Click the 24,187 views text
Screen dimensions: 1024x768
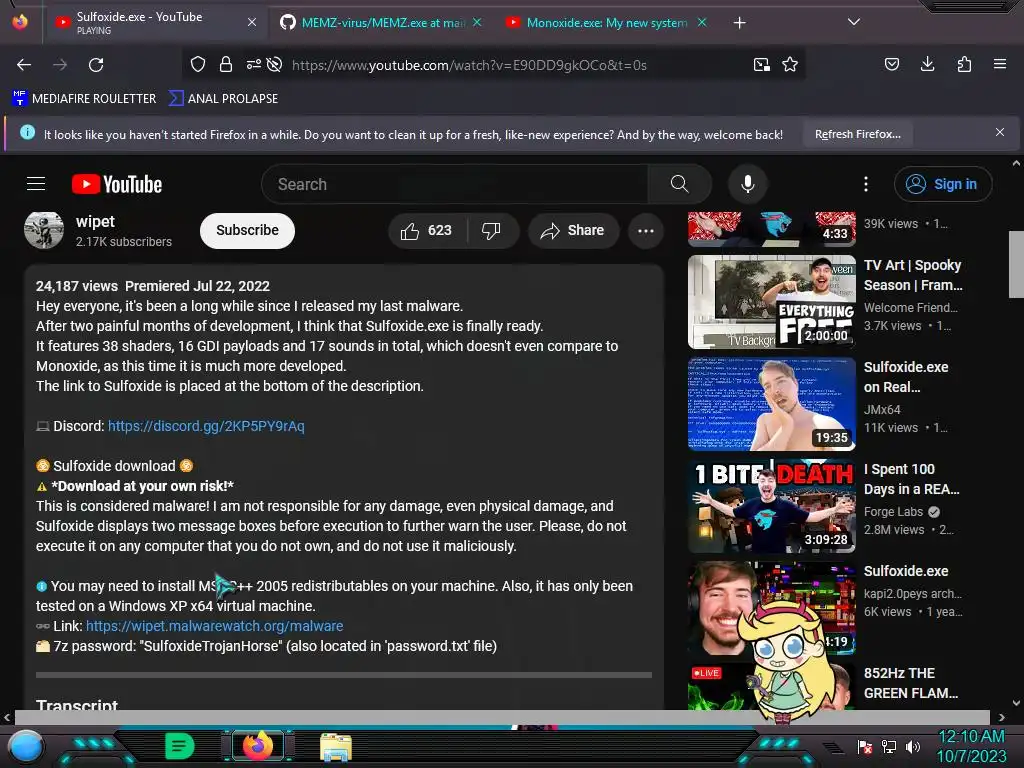tap(76, 286)
